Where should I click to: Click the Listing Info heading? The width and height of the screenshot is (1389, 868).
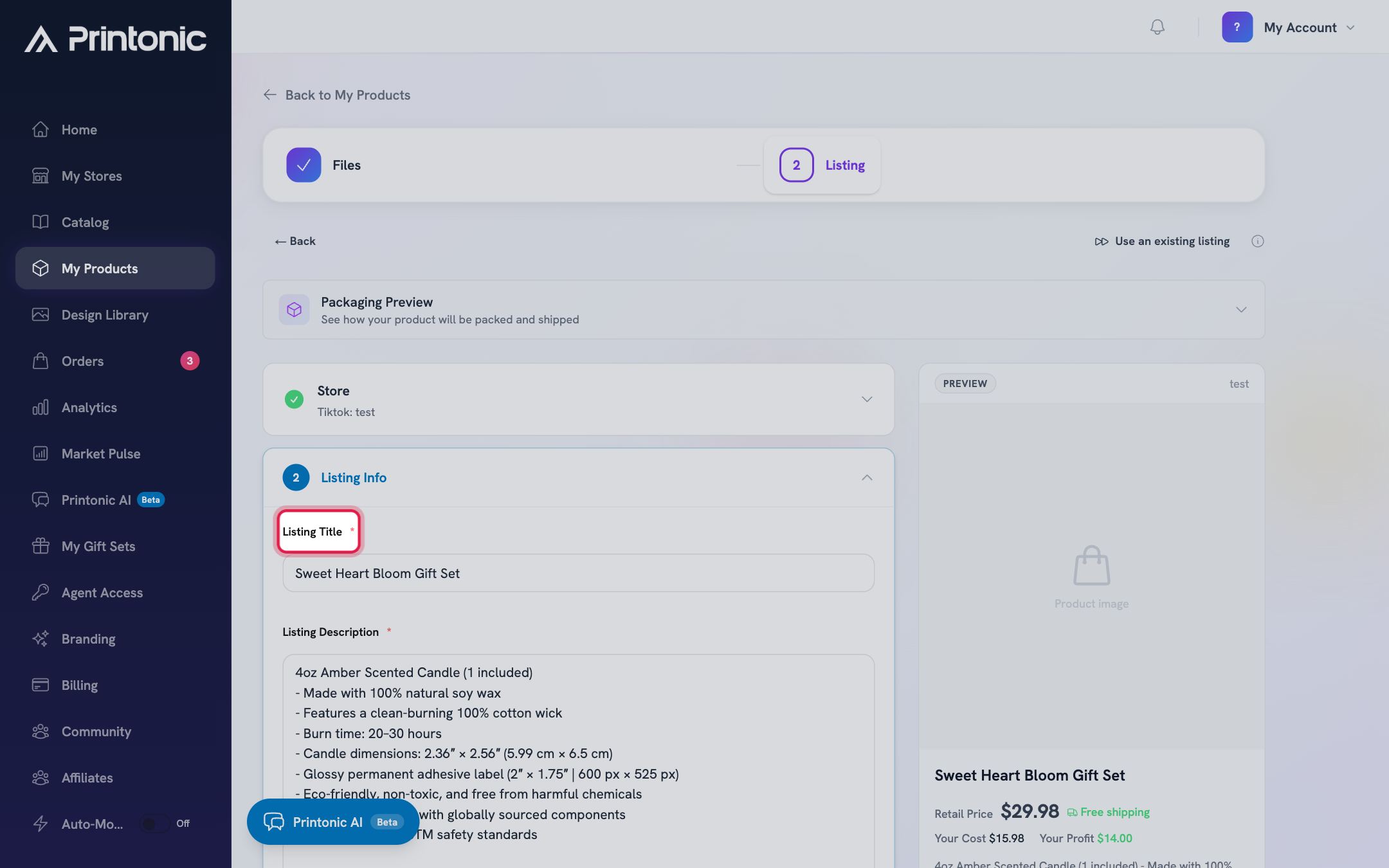pyautogui.click(x=354, y=478)
